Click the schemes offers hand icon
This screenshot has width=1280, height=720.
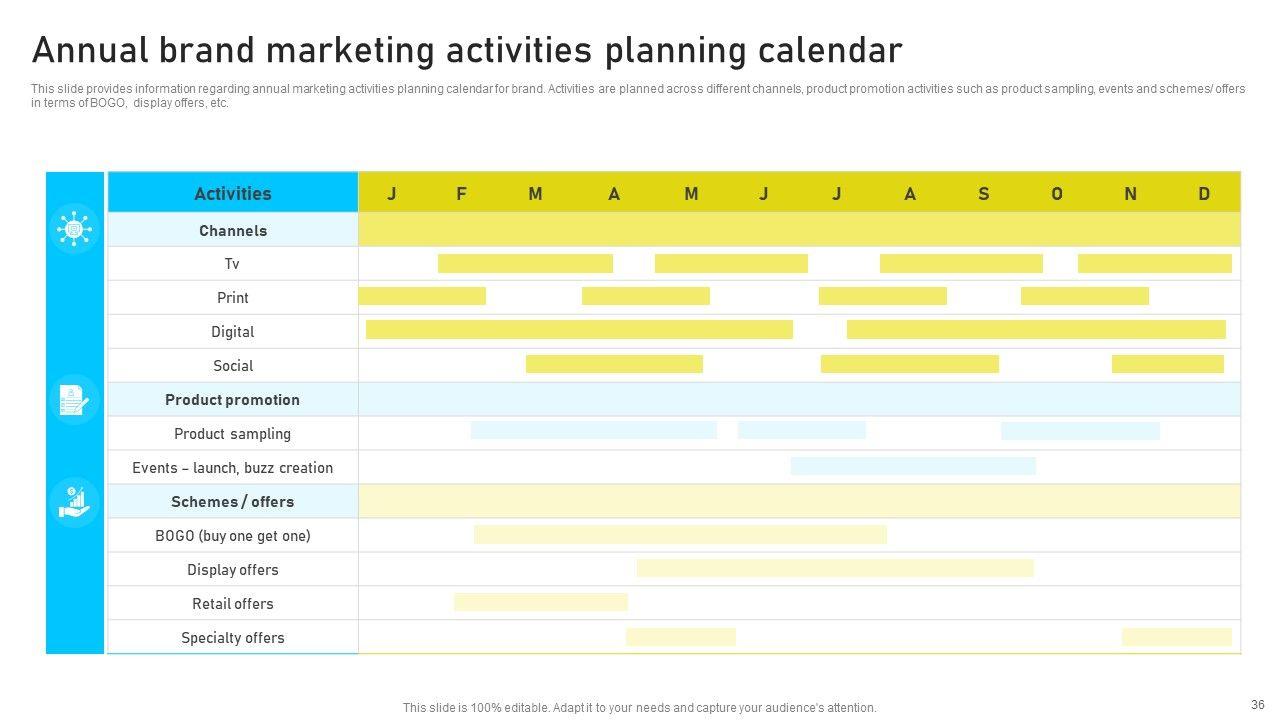click(74, 502)
